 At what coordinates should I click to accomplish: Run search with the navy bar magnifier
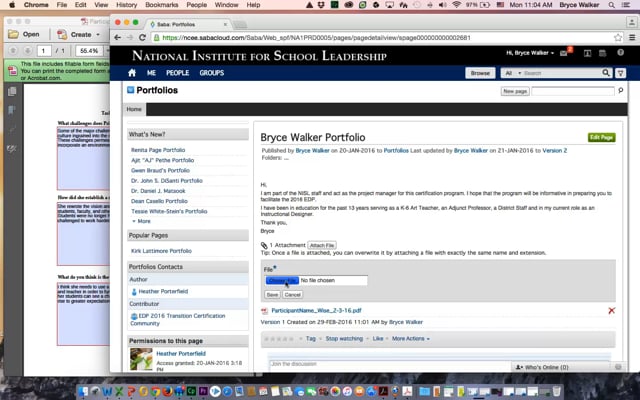pos(606,73)
